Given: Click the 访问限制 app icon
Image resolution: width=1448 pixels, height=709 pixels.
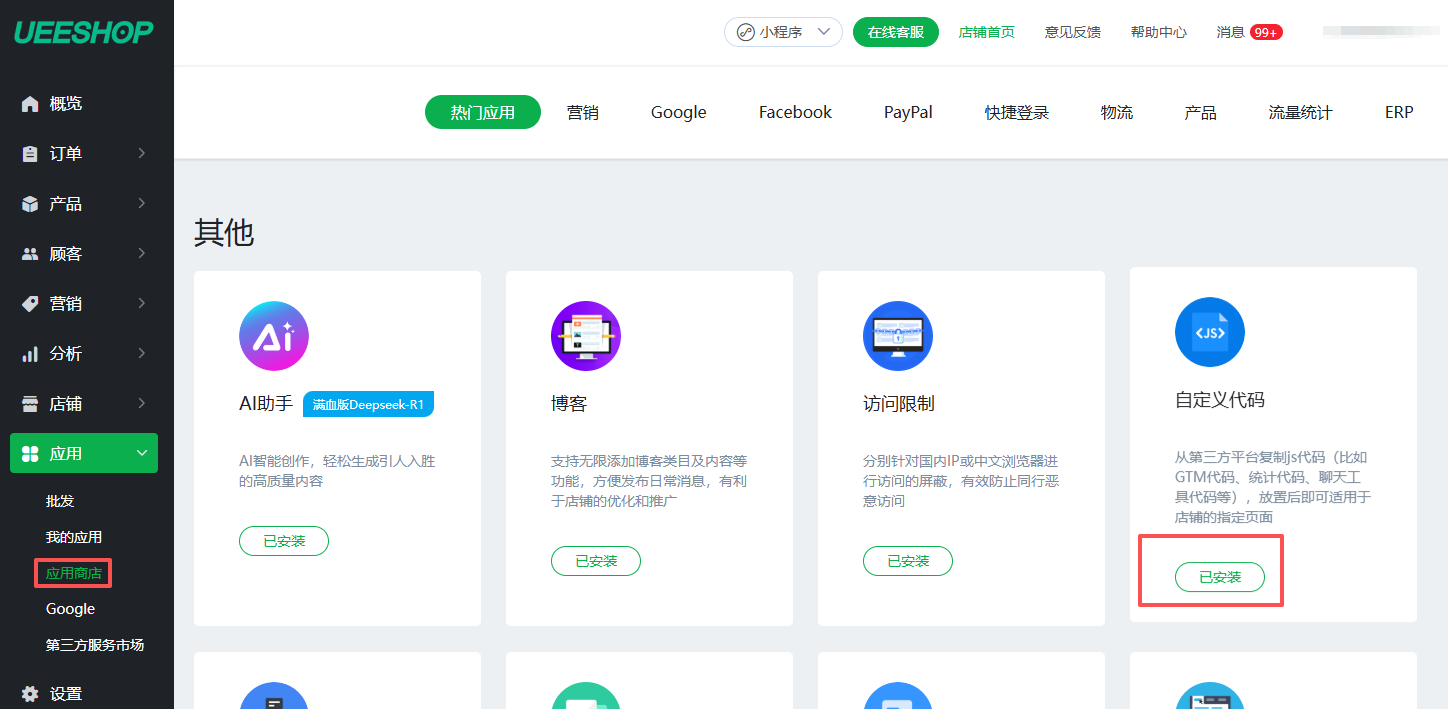Looking at the screenshot, I should (x=898, y=336).
